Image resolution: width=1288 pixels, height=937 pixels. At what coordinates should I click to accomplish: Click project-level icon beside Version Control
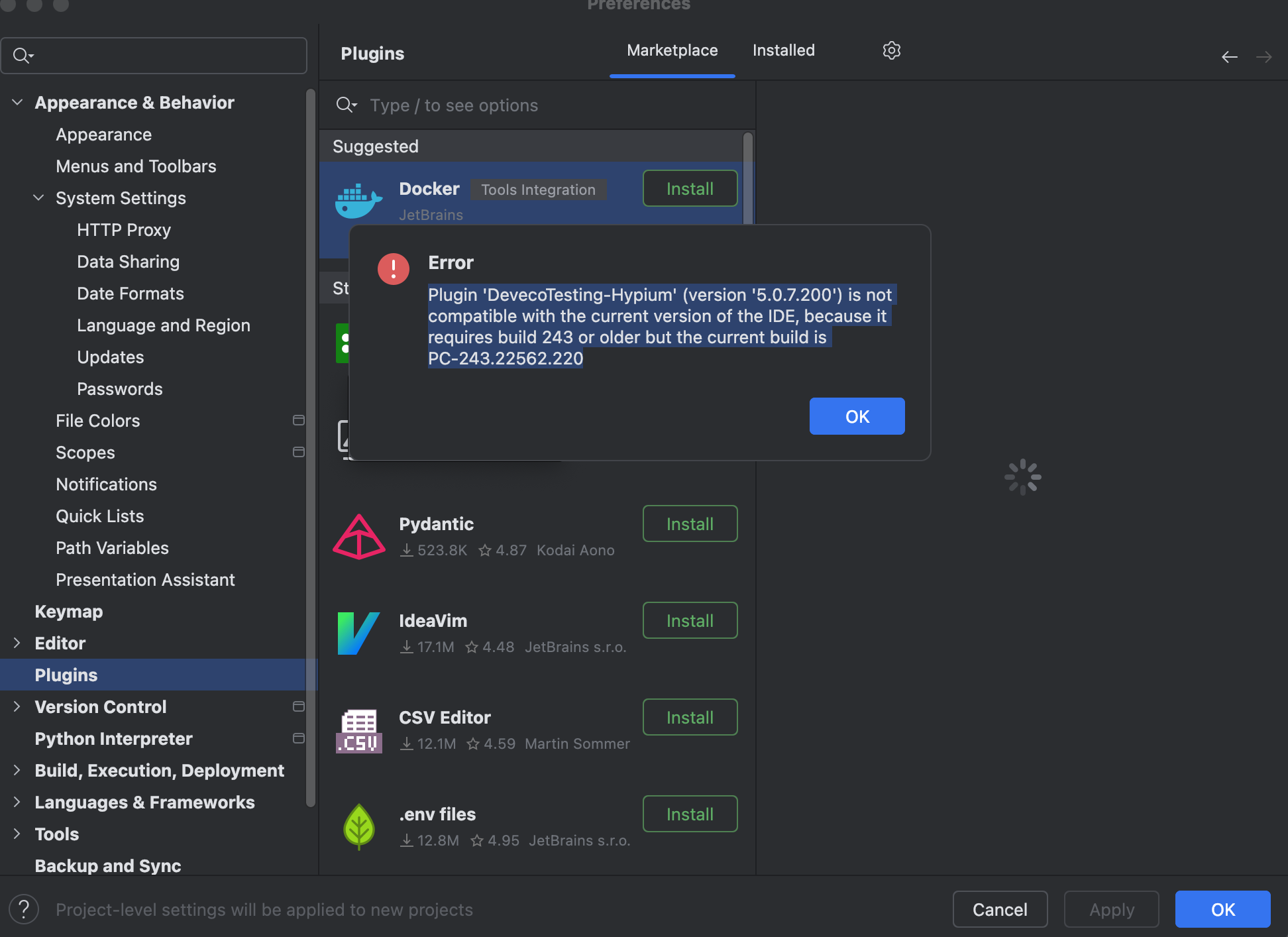(299, 706)
